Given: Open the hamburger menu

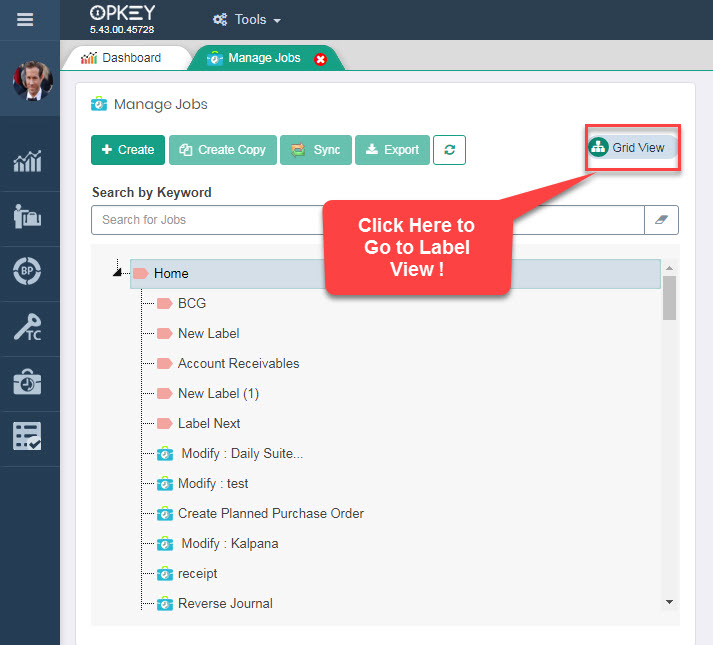Looking at the screenshot, I should (25, 20).
